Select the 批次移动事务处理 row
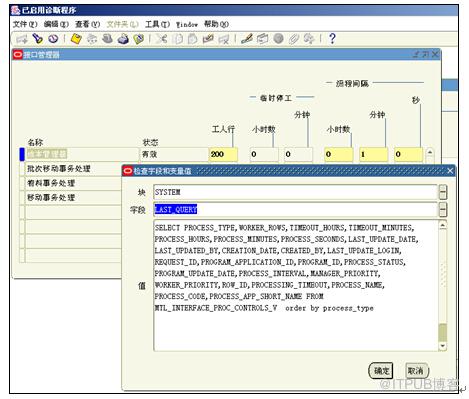The image size is (469, 399). [x=73, y=169]
